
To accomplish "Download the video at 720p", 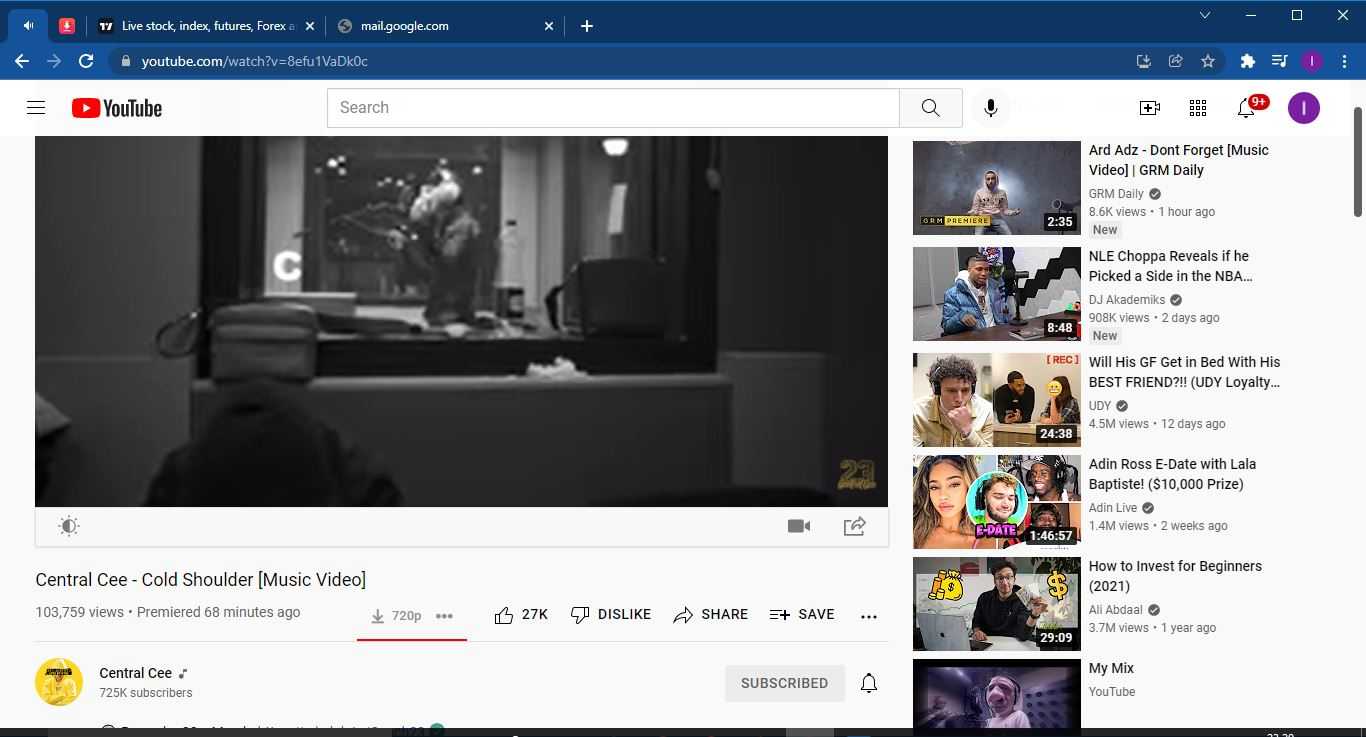I will (x=396, y=616).
